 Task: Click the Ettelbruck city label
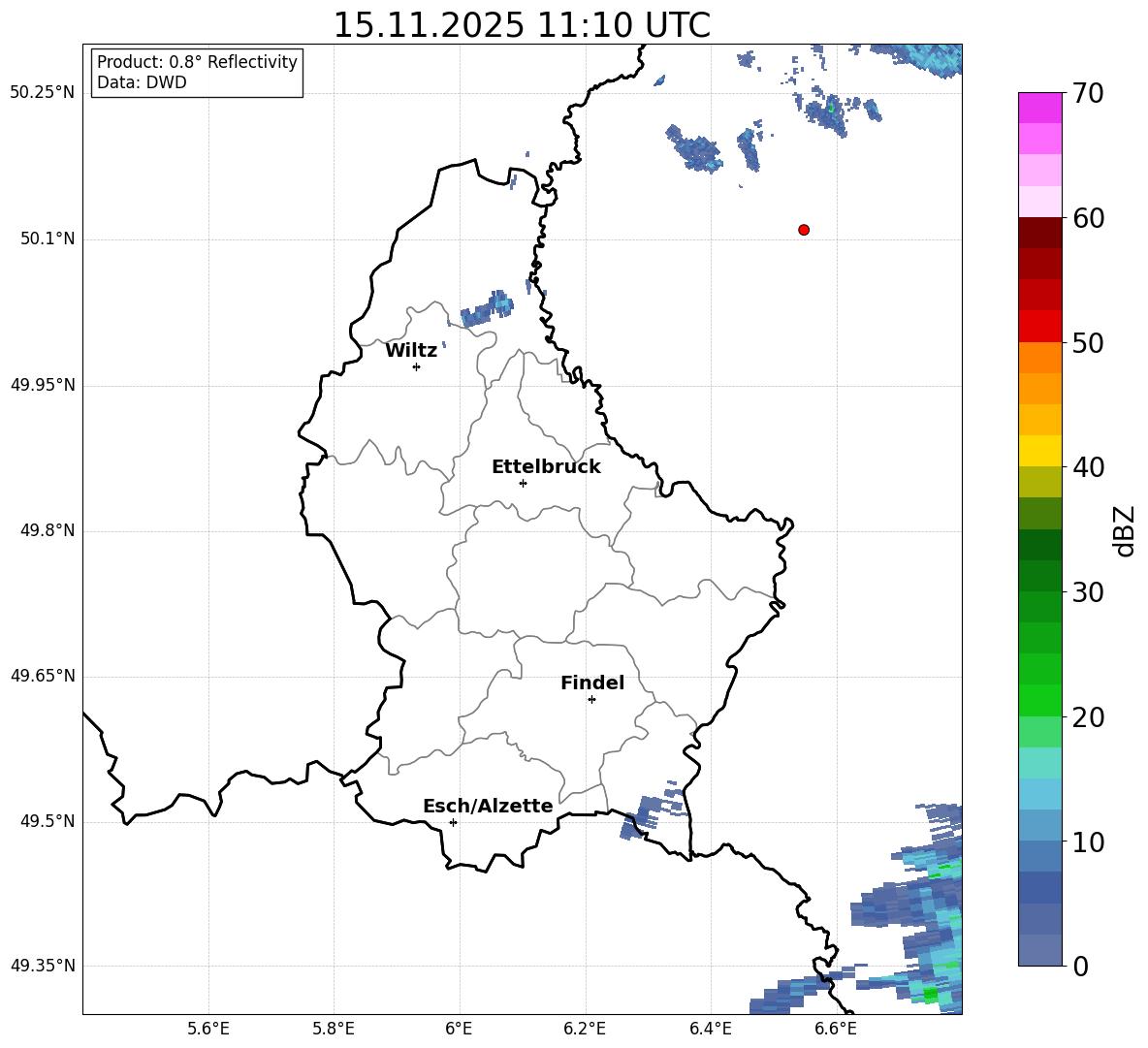(x=546, y=467)
